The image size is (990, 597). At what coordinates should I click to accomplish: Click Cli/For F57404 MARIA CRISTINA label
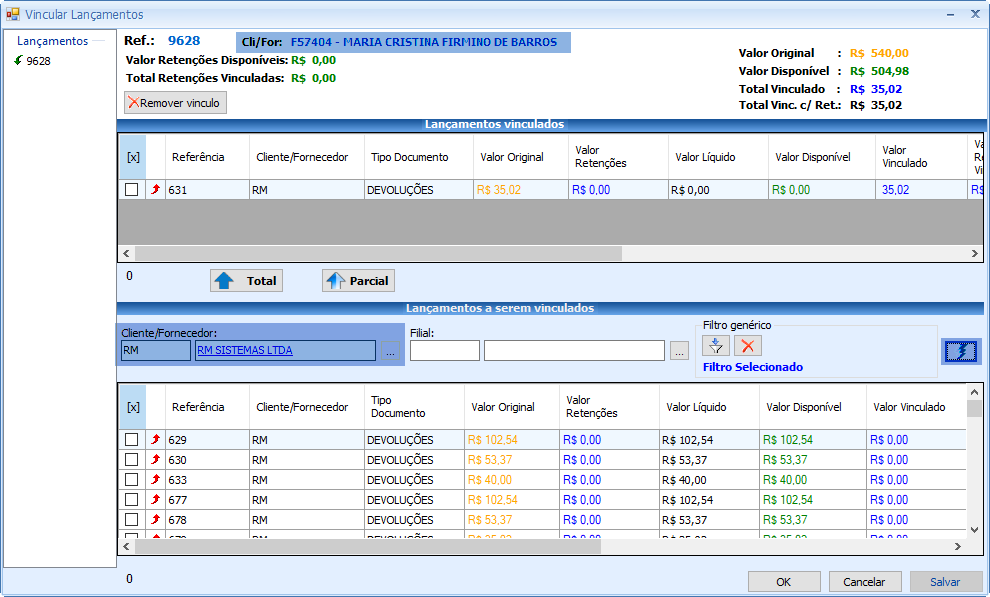pyautogui.click(x=403, y=42)
